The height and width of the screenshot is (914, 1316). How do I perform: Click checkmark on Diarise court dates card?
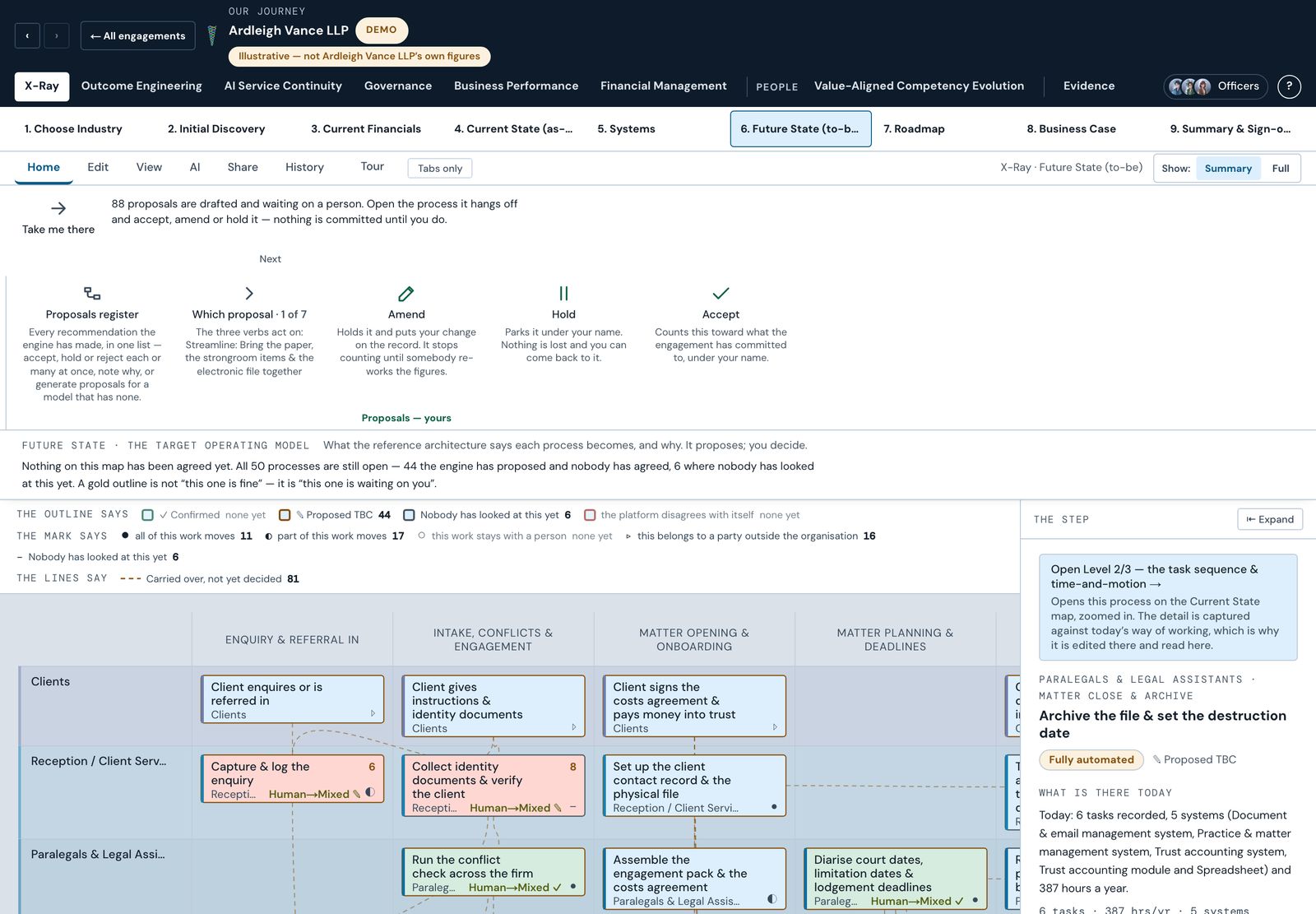pyautogui.click(x=959, y=901)
